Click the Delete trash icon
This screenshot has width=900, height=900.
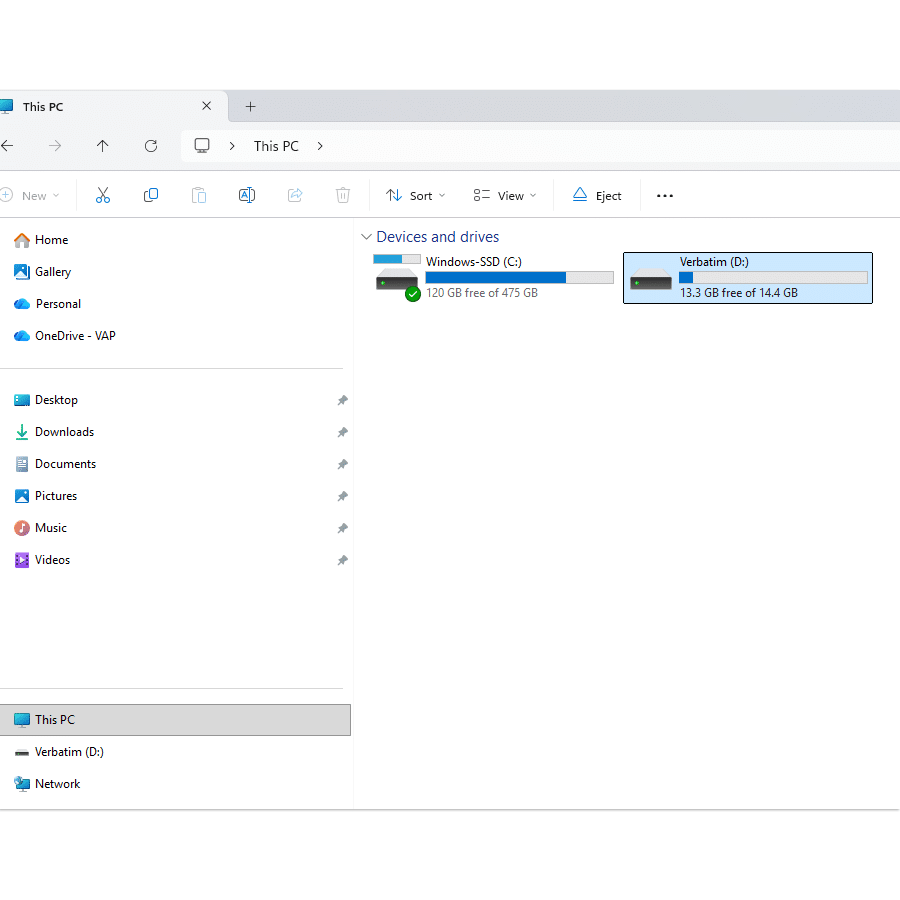coord(343,196)
